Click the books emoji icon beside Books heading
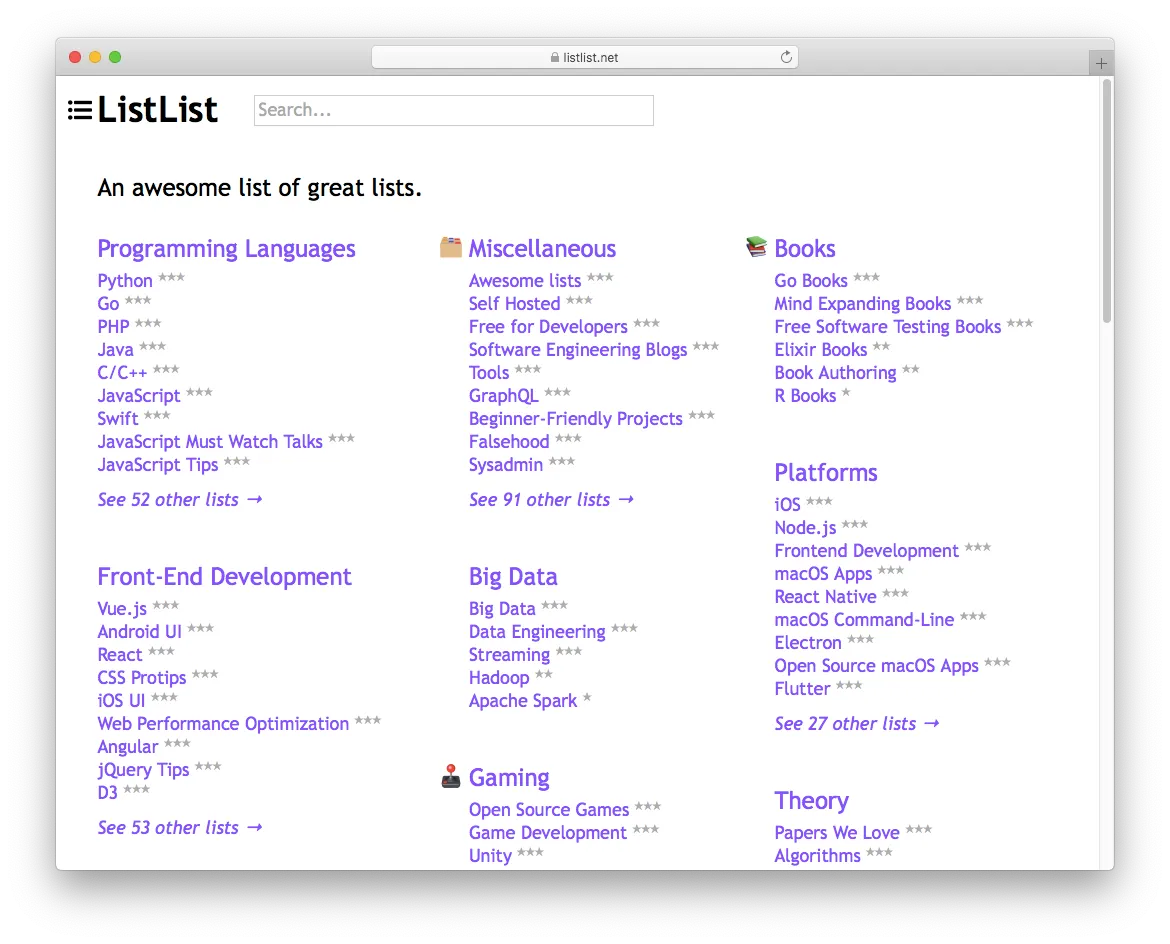Image resolution: width=1170 pixels, height=944 pixels. tap(757, 247)
